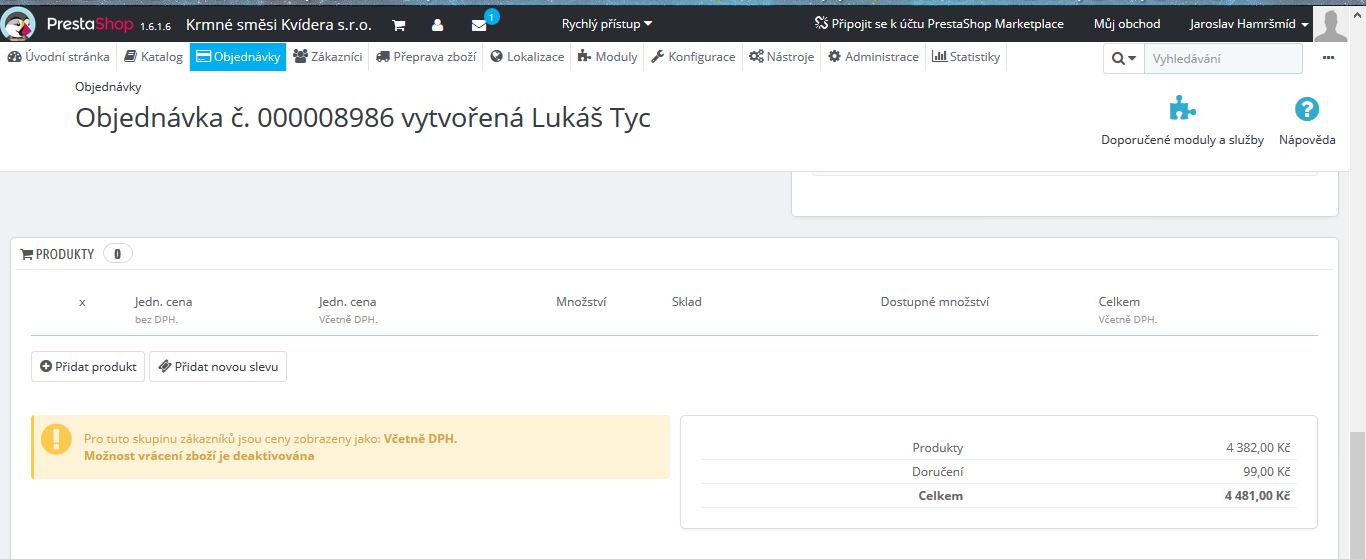The image size is (1366, 559).
Task: Open the Administrace menu
Action: point(873,57)
